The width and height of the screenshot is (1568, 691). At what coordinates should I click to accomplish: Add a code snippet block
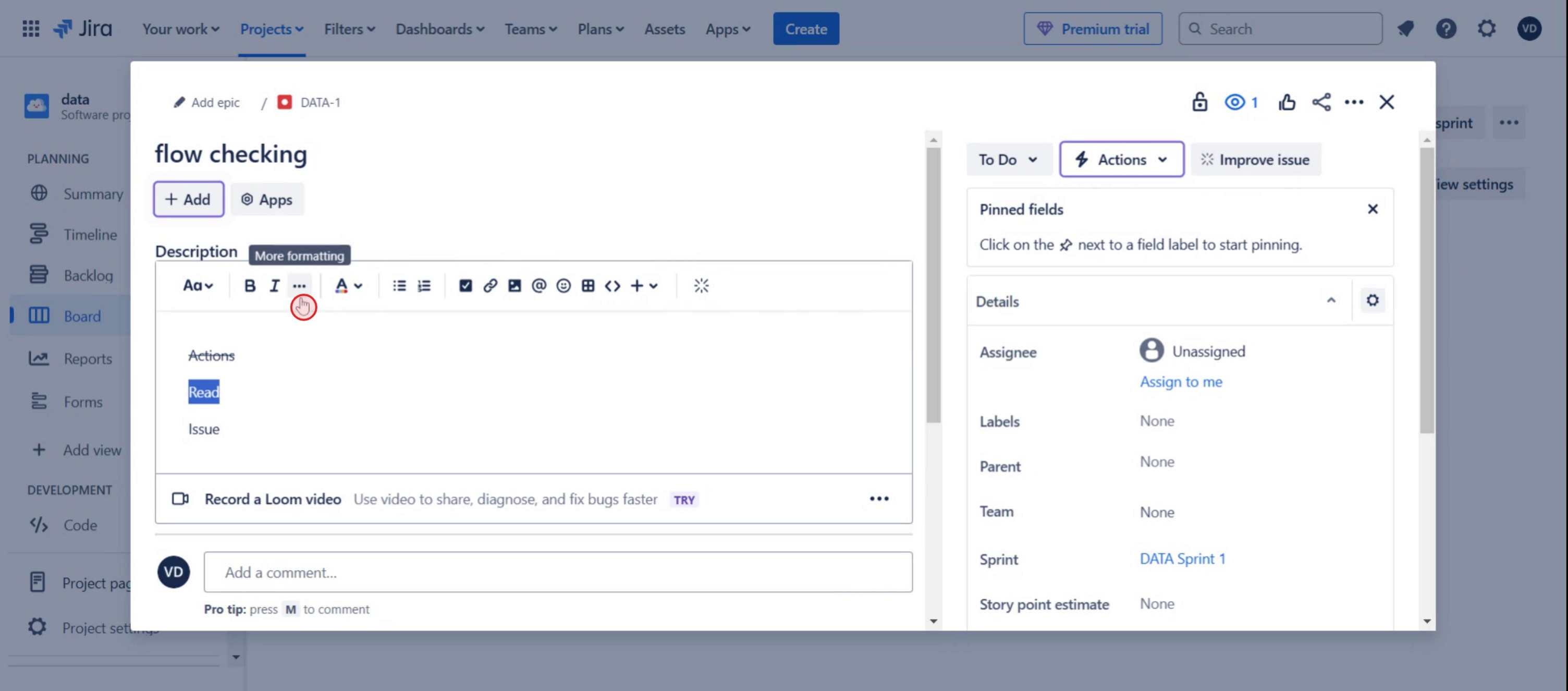coord(612,286)
